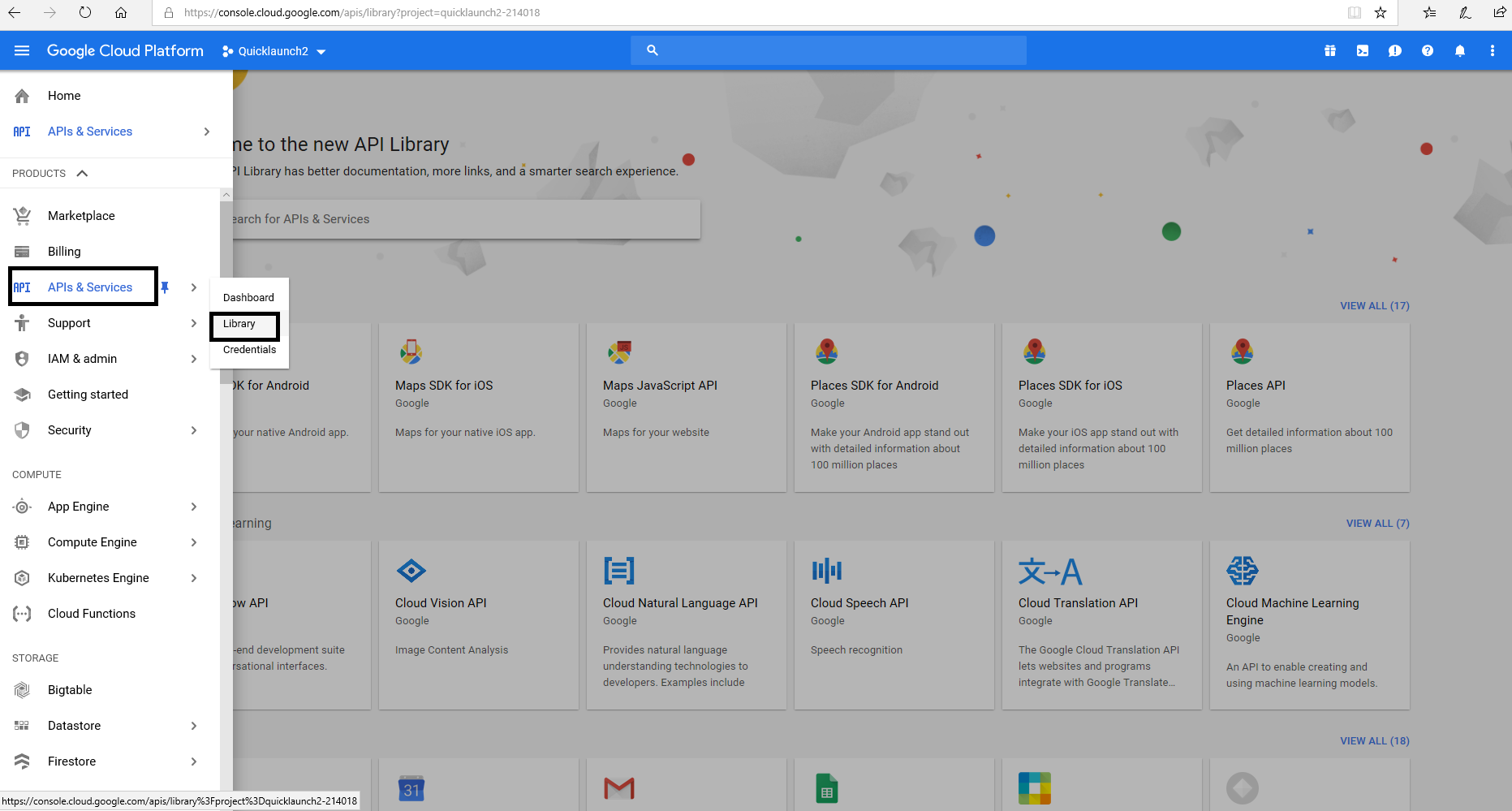Unpin APIs & Services pin icon

coord(165,287)
